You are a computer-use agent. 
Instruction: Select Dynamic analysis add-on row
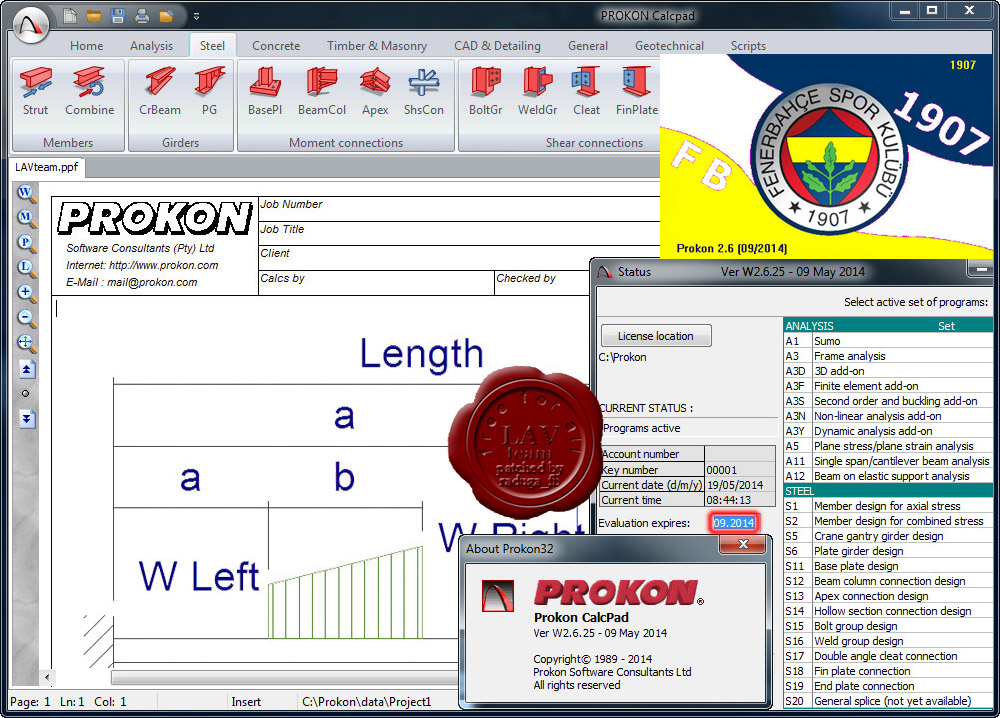[888, 431]
